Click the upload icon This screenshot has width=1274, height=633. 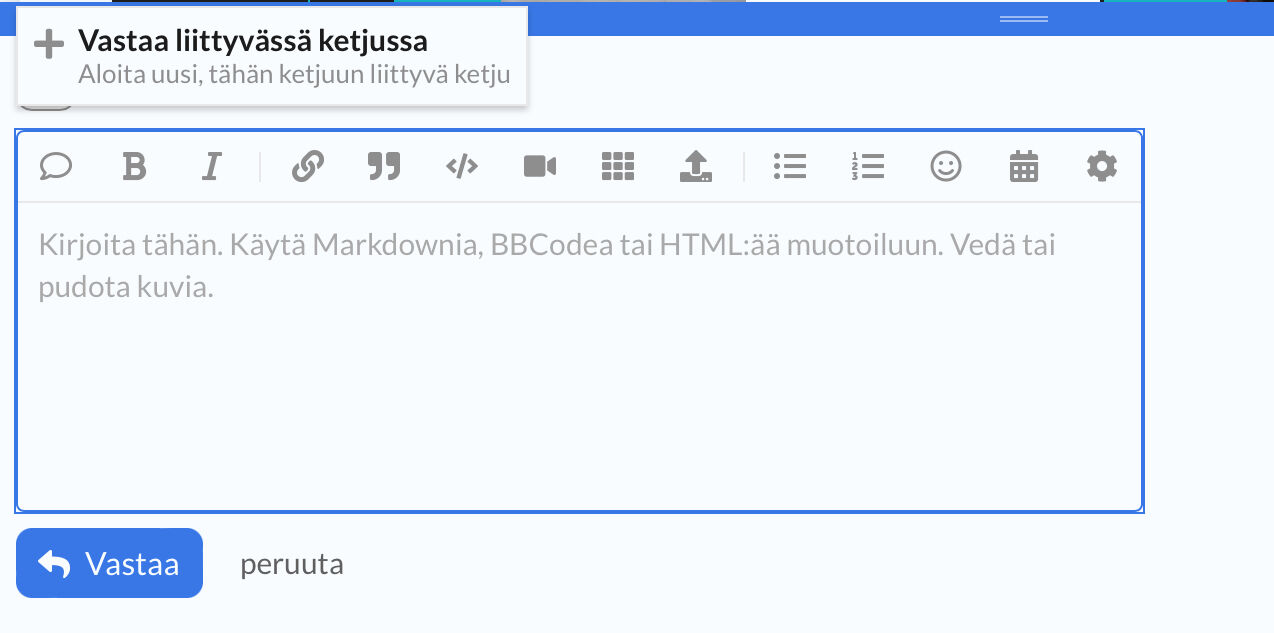[x=695, y=166]
